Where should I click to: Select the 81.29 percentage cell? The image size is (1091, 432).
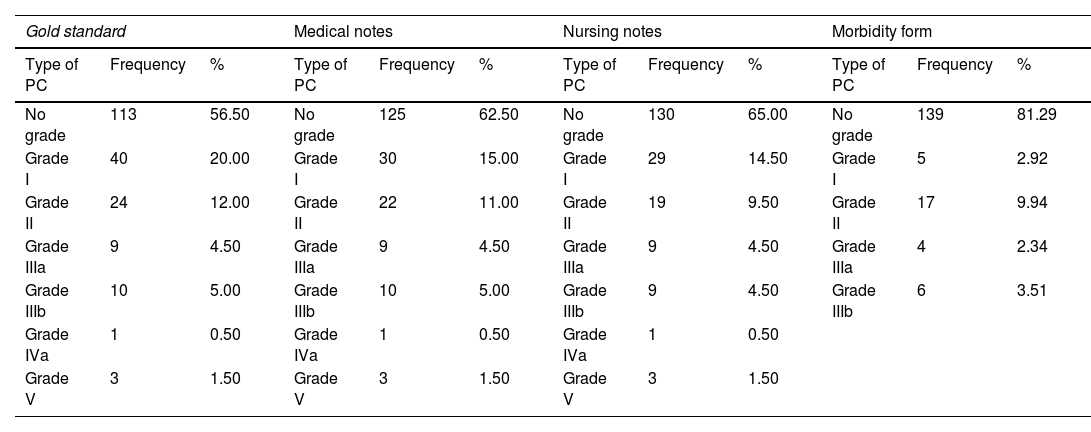1037,115
